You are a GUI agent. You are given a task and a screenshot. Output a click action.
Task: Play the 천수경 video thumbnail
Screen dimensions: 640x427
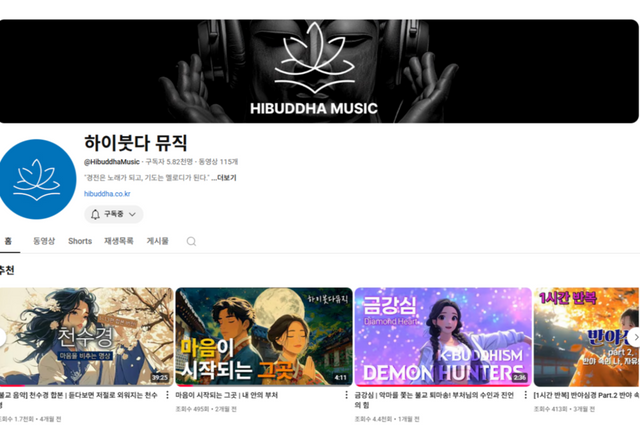85,337
